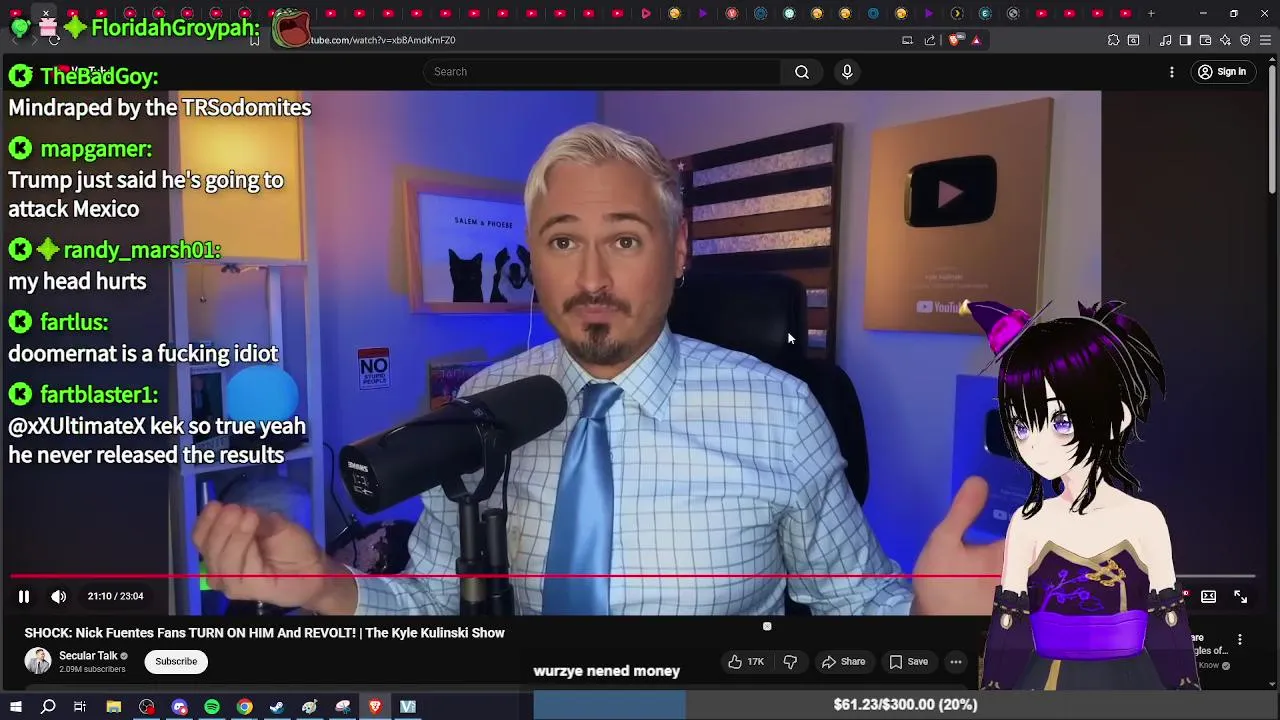Click the 21:10 / 23:04 time display
Screen dimensions: 1280x720
pyautogui.click(x=115, y=596)
